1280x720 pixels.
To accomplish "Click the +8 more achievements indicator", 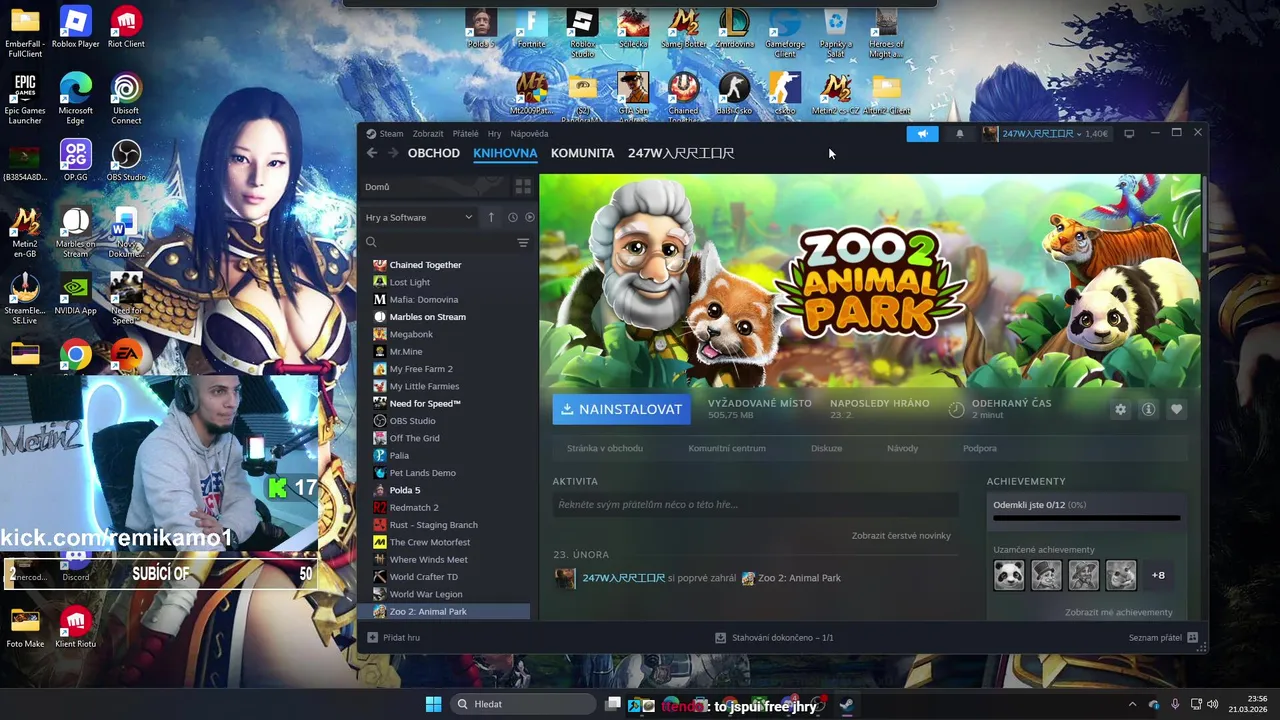I will [1158, 575].
